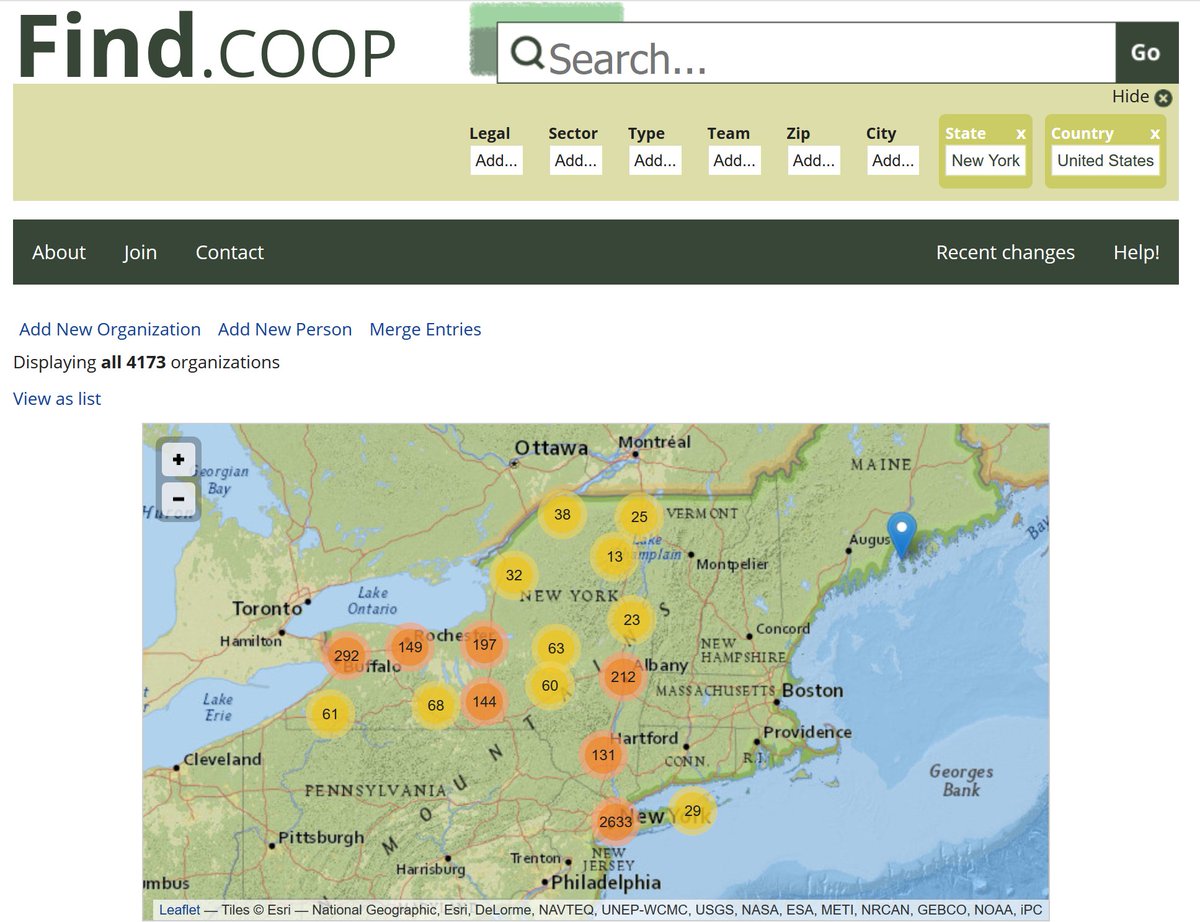Open the About page

58,252
